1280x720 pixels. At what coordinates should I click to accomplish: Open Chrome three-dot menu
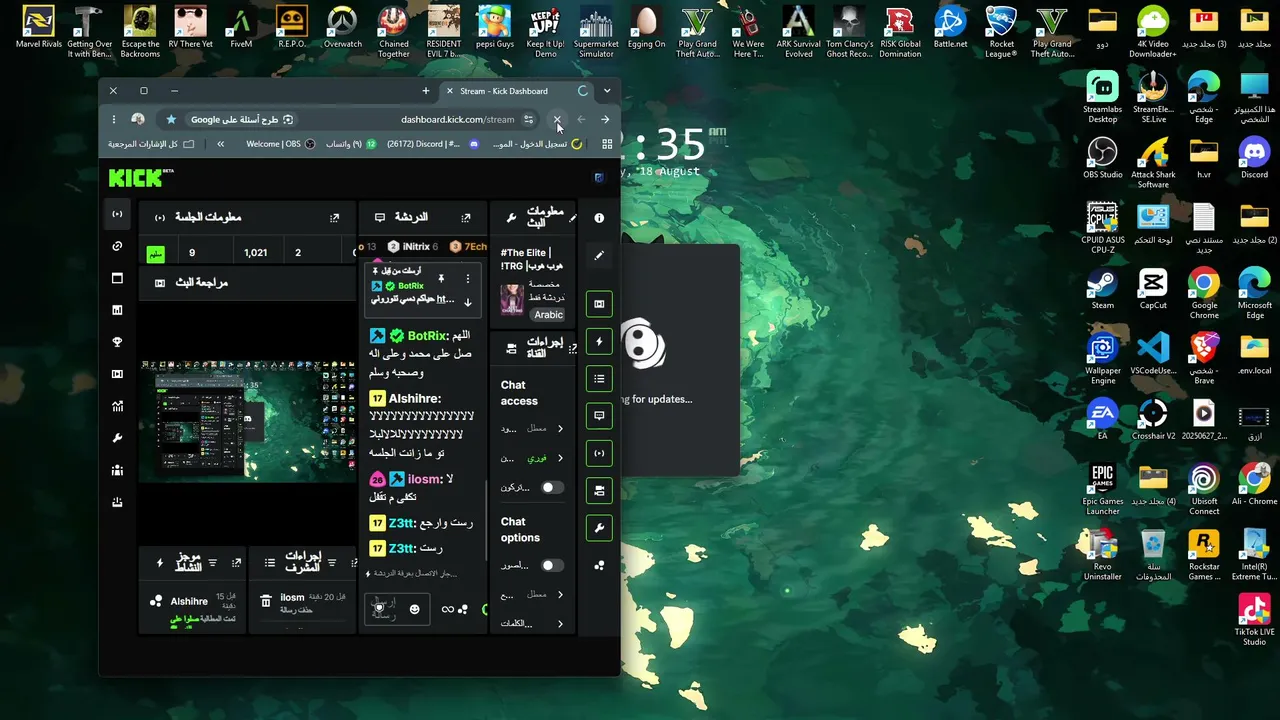tap(114, 119)
